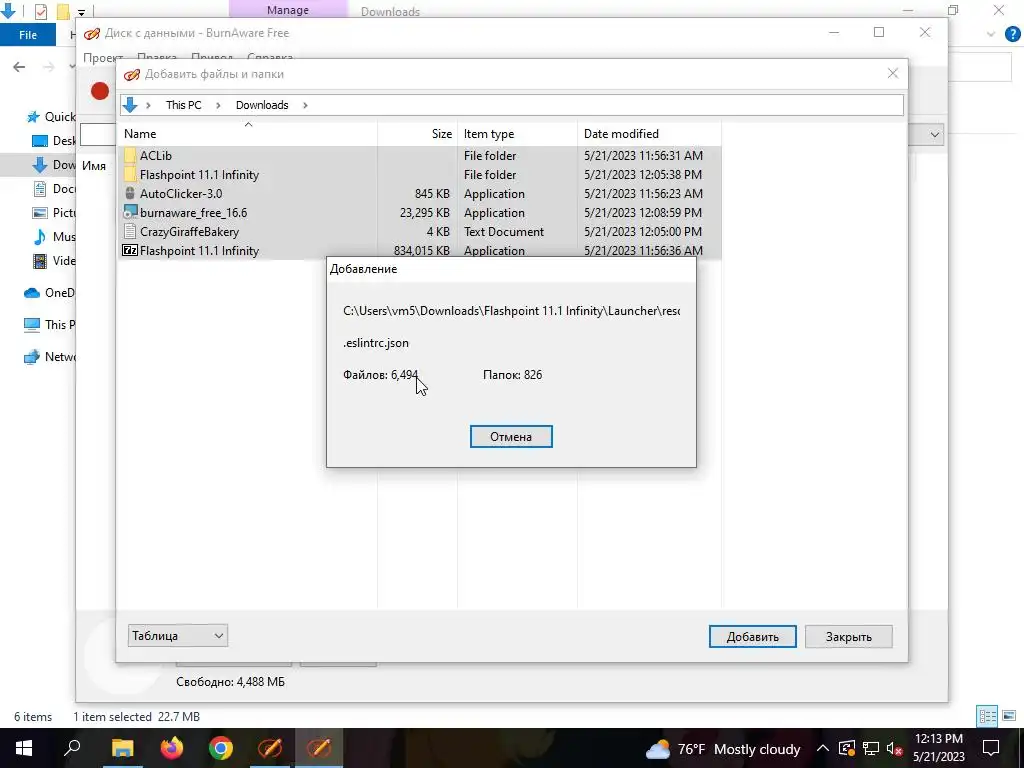Screen dimensions: 1024x768
Task: Switch Explorer to details view icon
Action: tap(987, 716)
